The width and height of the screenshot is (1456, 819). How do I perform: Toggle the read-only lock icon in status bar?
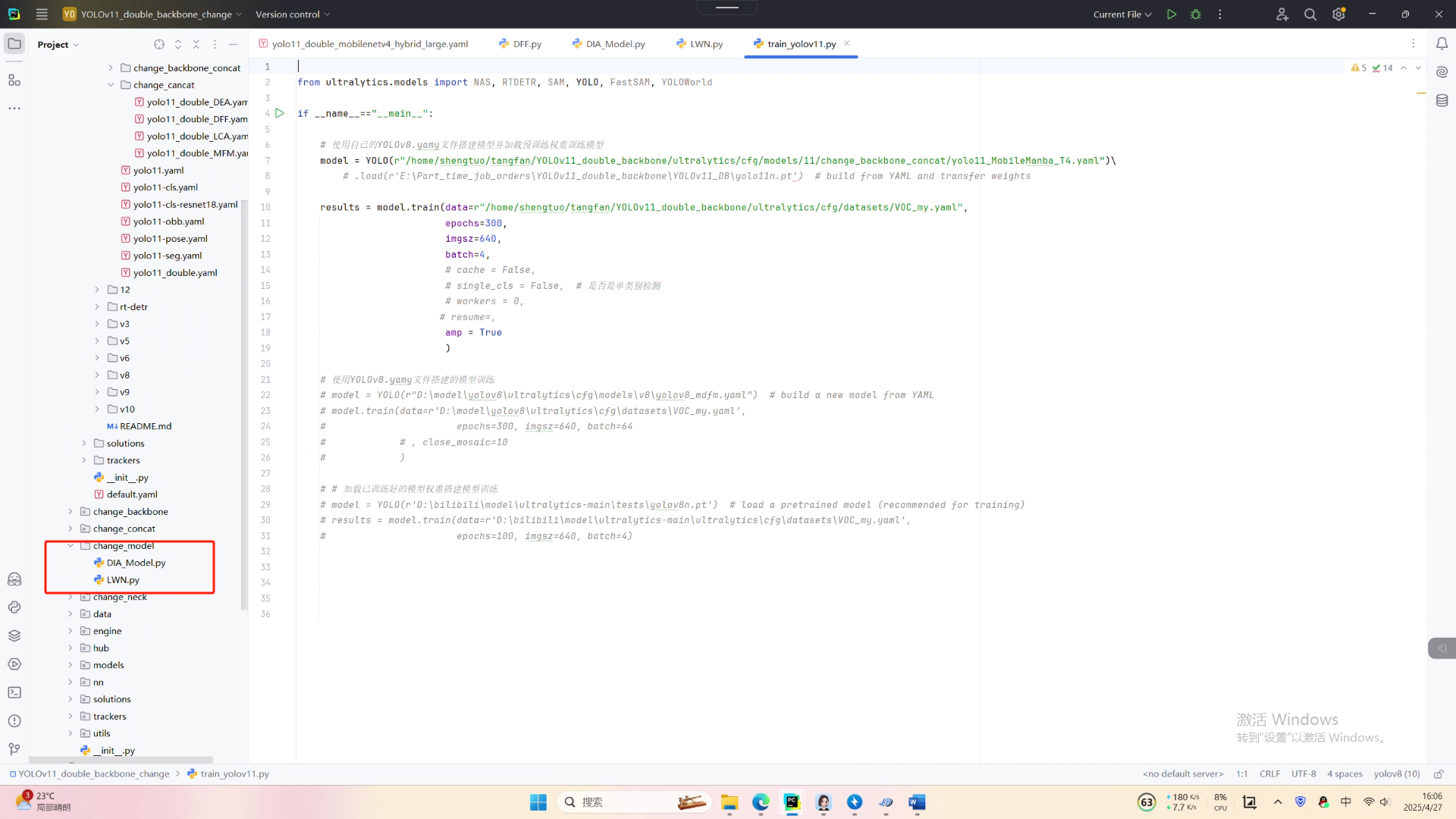point(1438,774)
